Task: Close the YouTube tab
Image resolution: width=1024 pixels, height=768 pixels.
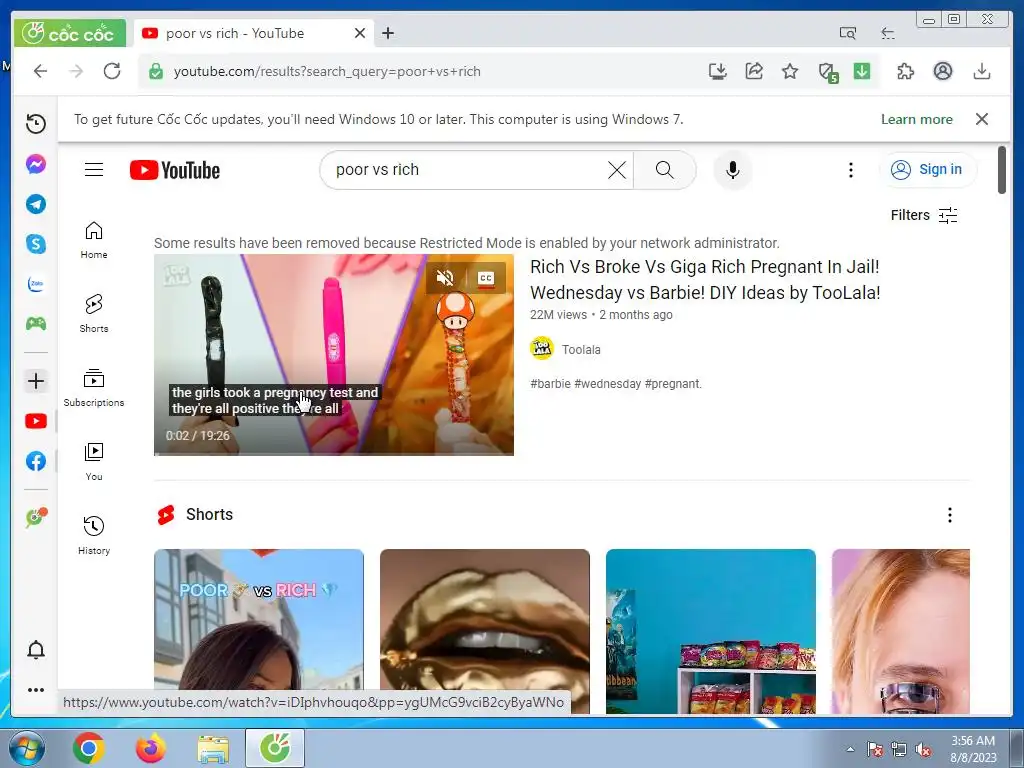Action: coord(360,33)
